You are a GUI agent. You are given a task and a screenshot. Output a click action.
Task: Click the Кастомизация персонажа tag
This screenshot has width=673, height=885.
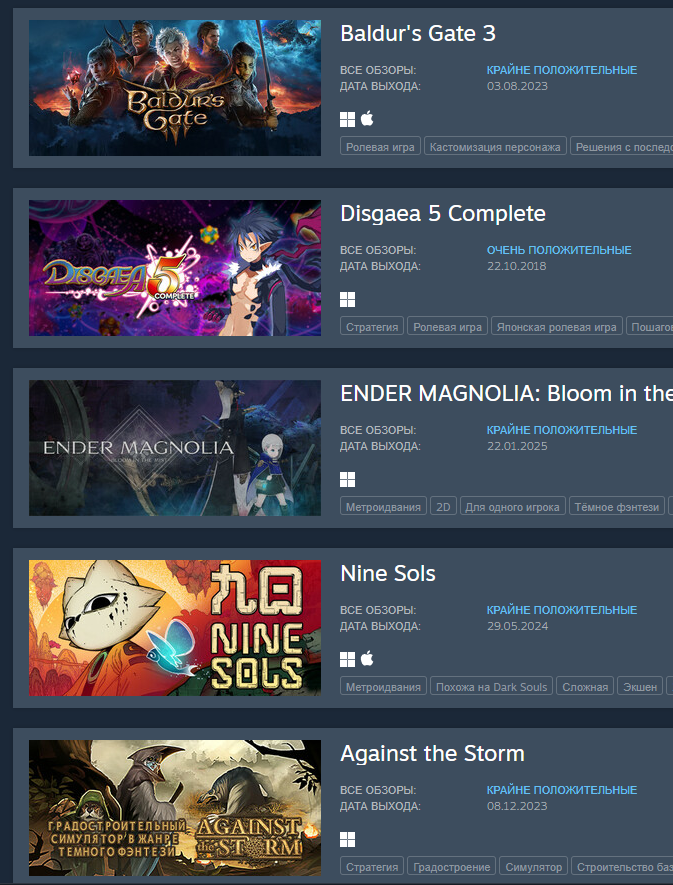pyautogui.click(x=495, y=147)
